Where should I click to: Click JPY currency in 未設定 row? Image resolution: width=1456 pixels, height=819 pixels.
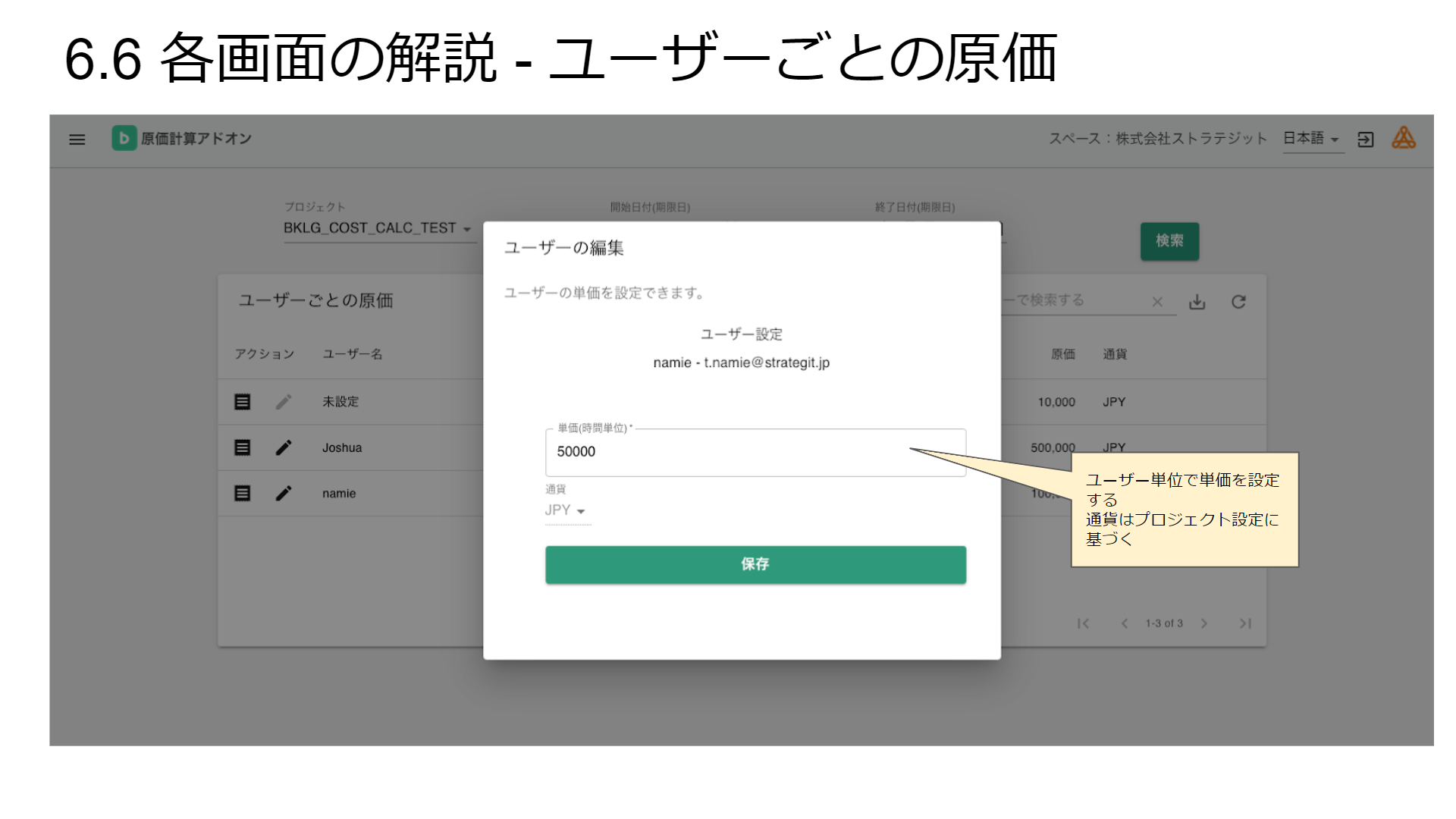tap(1114, 402)
